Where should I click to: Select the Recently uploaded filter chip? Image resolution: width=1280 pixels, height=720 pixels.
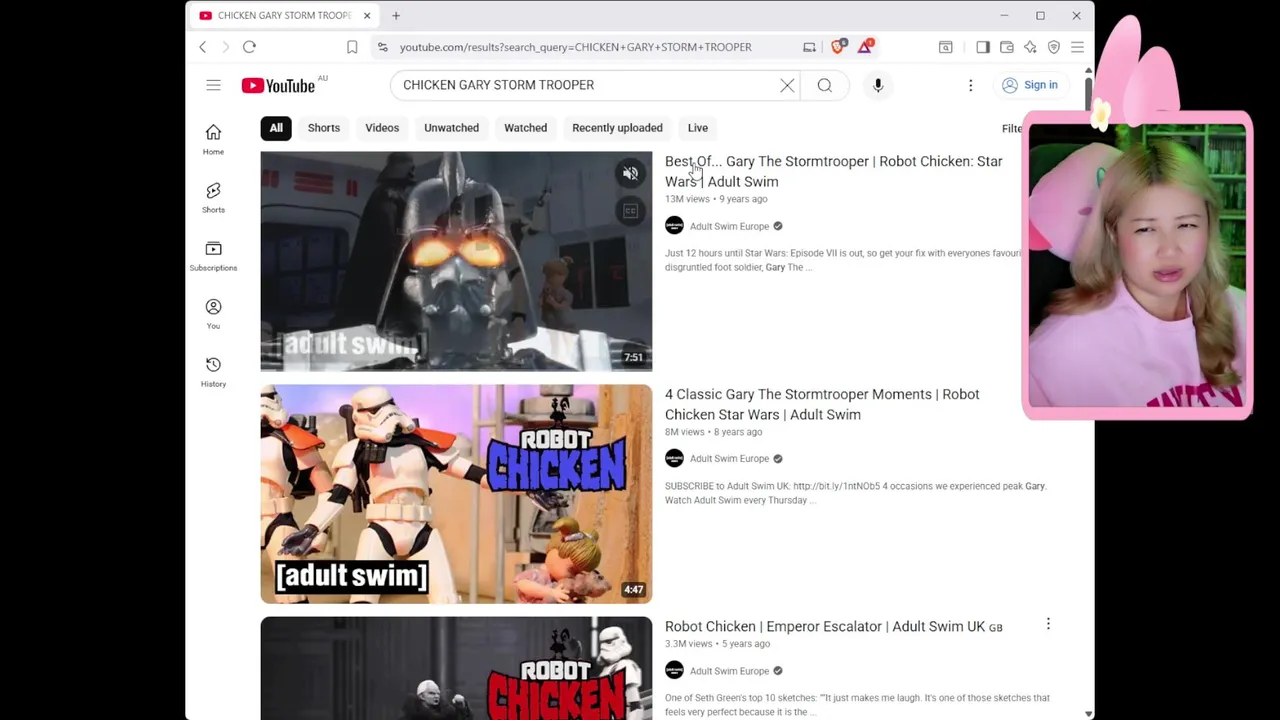click(617, 128)
